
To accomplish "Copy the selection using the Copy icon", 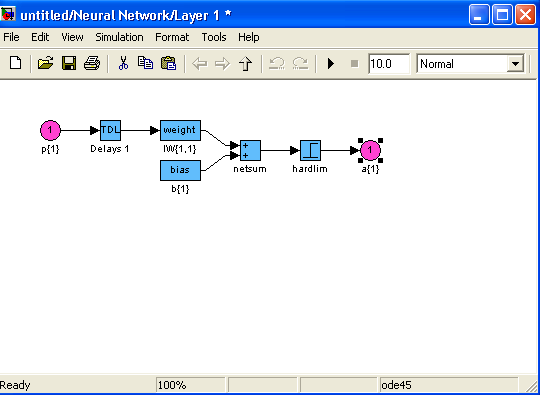I will tap(145, 63).
